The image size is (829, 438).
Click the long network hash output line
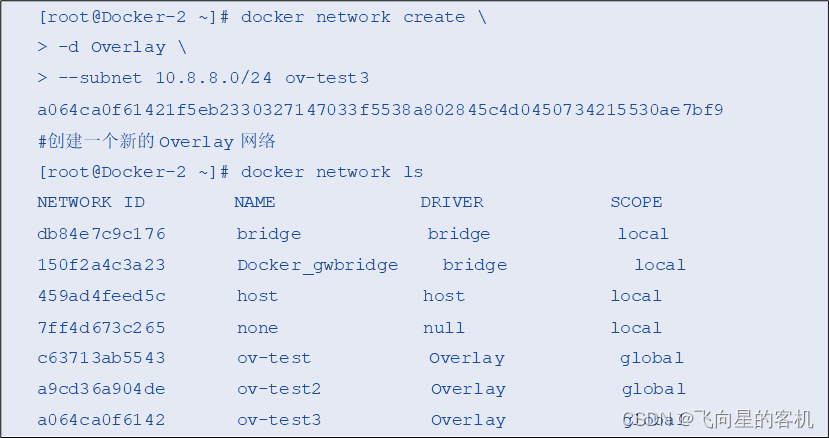380,110
